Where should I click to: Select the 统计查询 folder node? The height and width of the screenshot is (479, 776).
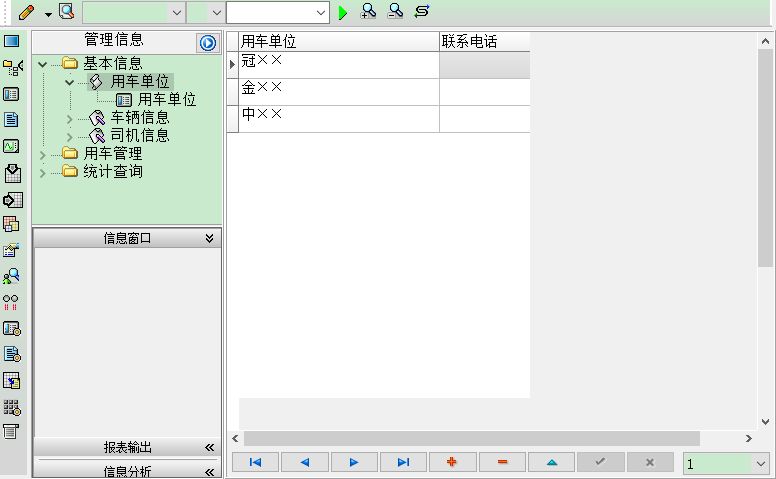[113, 171]
